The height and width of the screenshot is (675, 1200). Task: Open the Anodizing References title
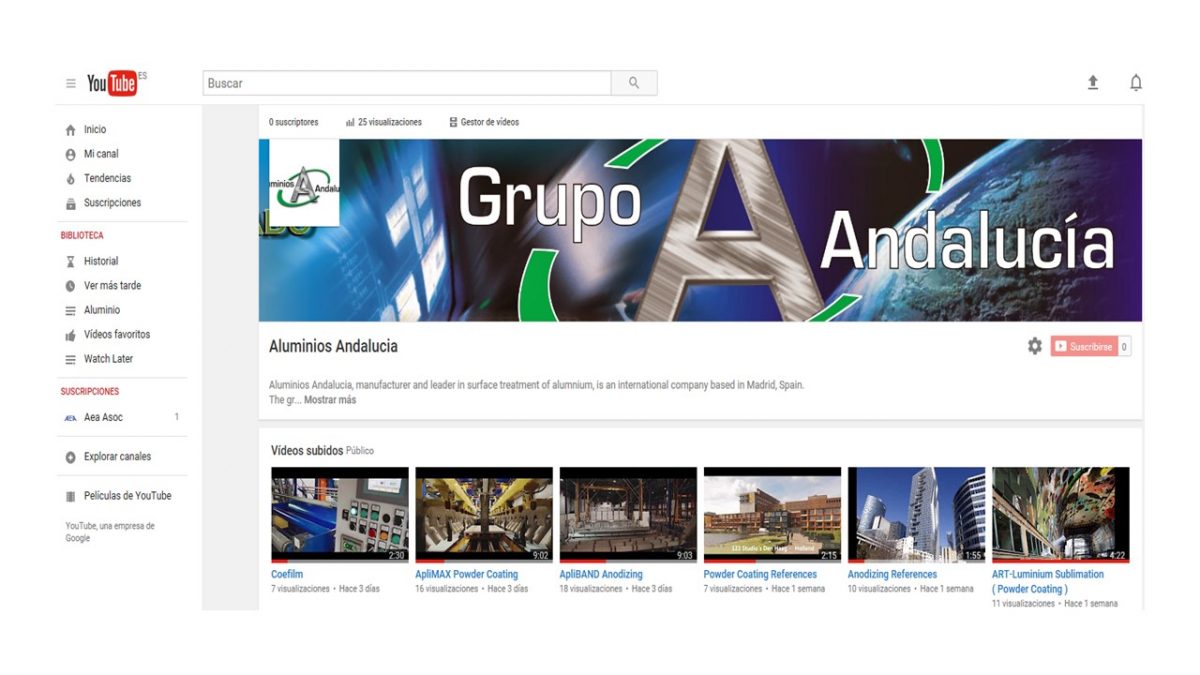click(x=892, y=574)
